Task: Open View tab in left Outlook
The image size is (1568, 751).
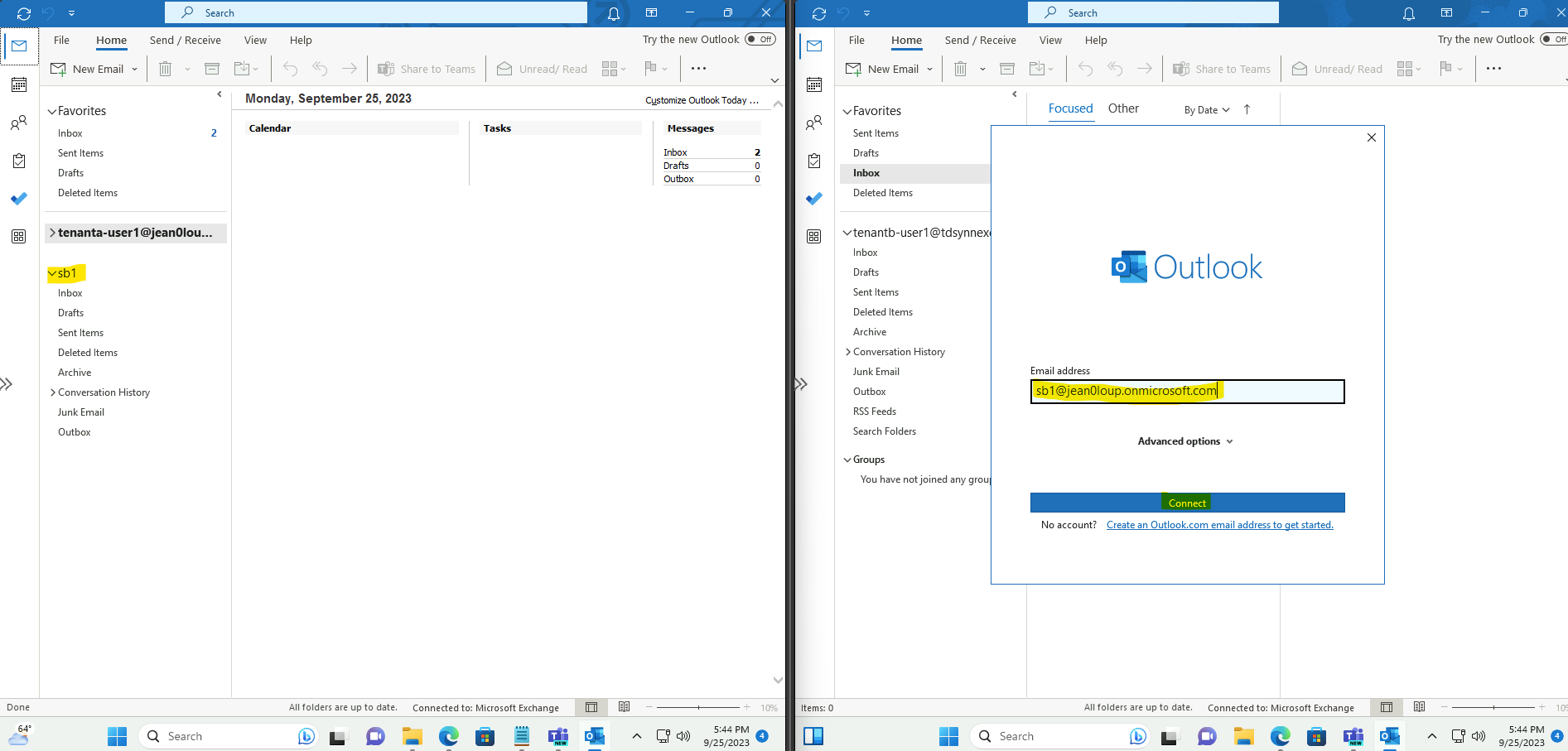Action: (x=255, y=40)
